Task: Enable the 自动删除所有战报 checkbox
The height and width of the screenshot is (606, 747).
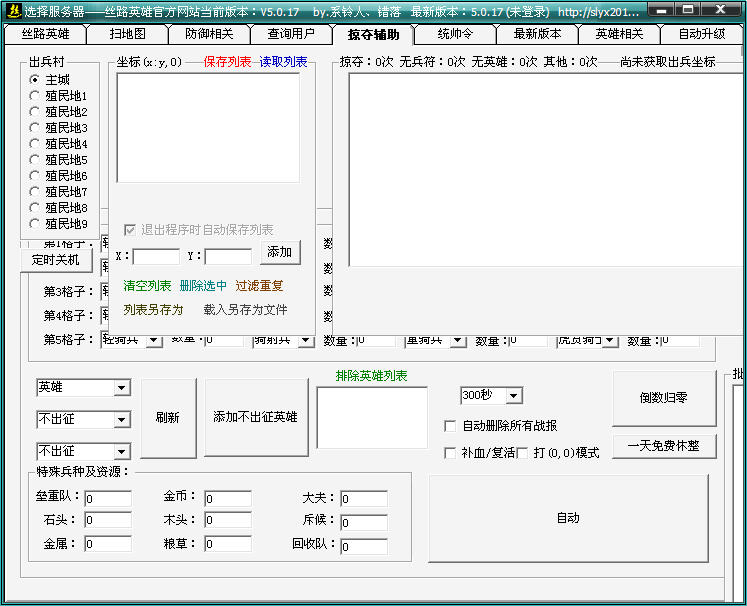Action: coord(450,426)
